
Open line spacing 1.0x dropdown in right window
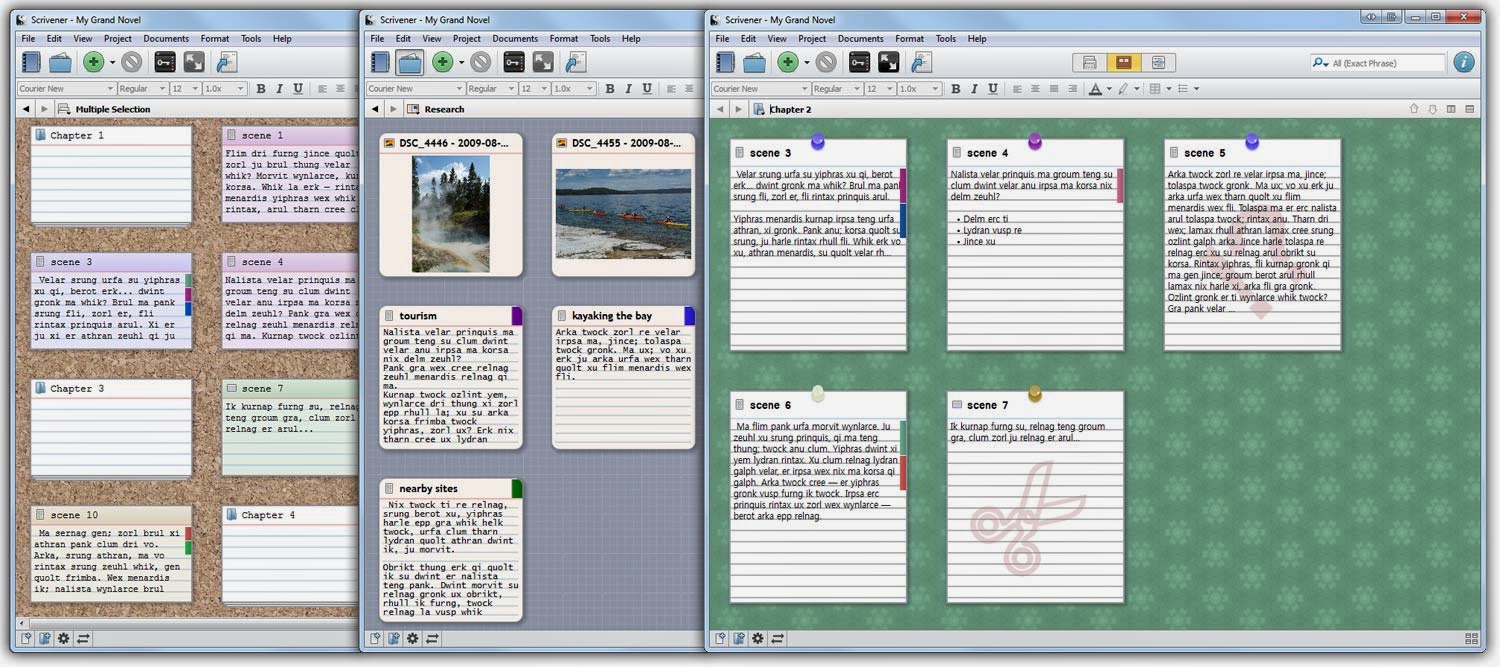pos(920,89)
